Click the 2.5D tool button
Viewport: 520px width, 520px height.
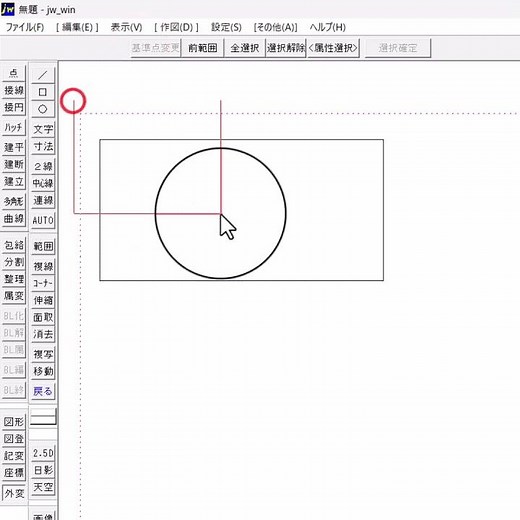pos(43,453)
